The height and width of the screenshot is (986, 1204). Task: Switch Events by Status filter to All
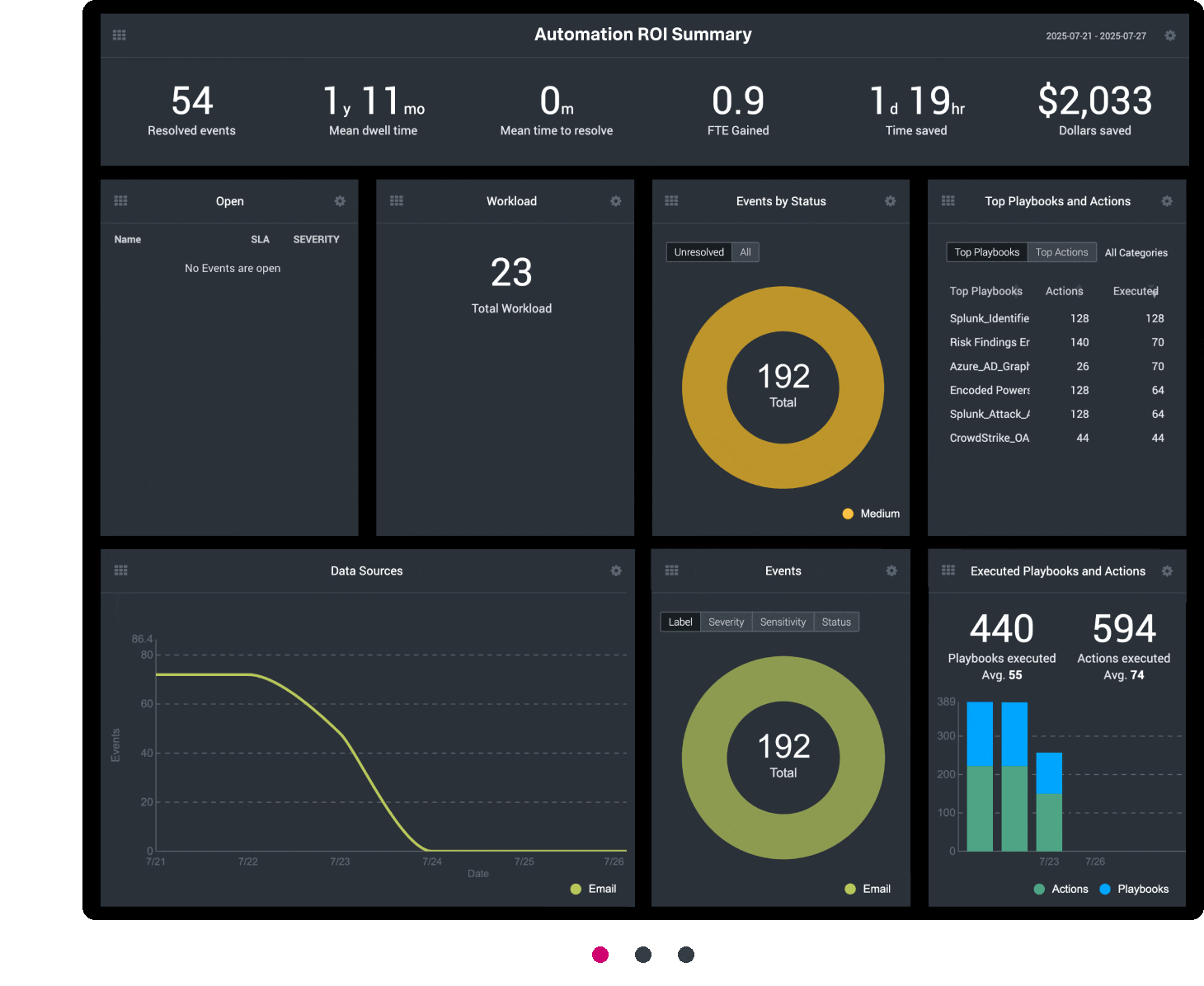(745, 251)
